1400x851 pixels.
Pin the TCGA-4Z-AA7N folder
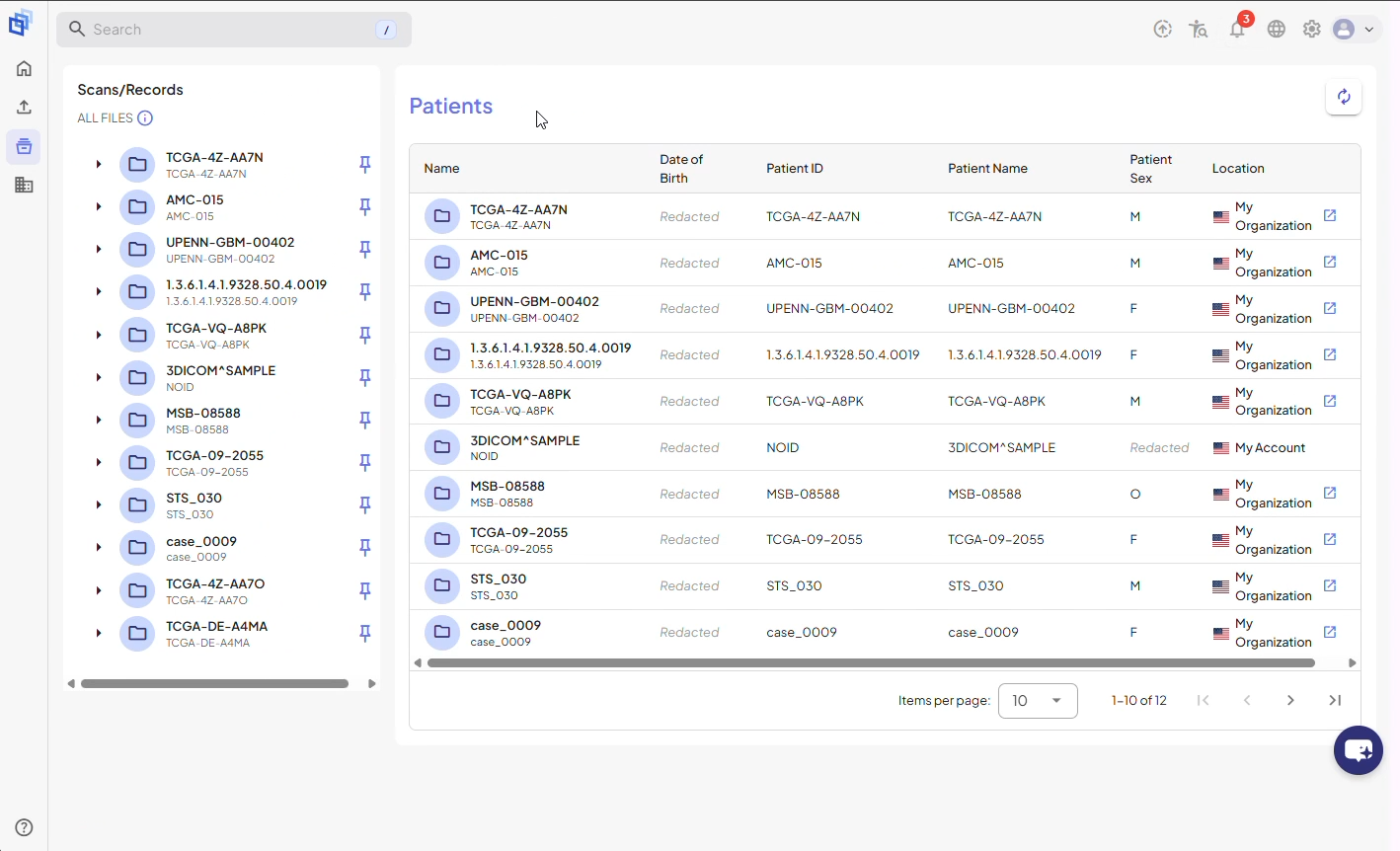365,165
